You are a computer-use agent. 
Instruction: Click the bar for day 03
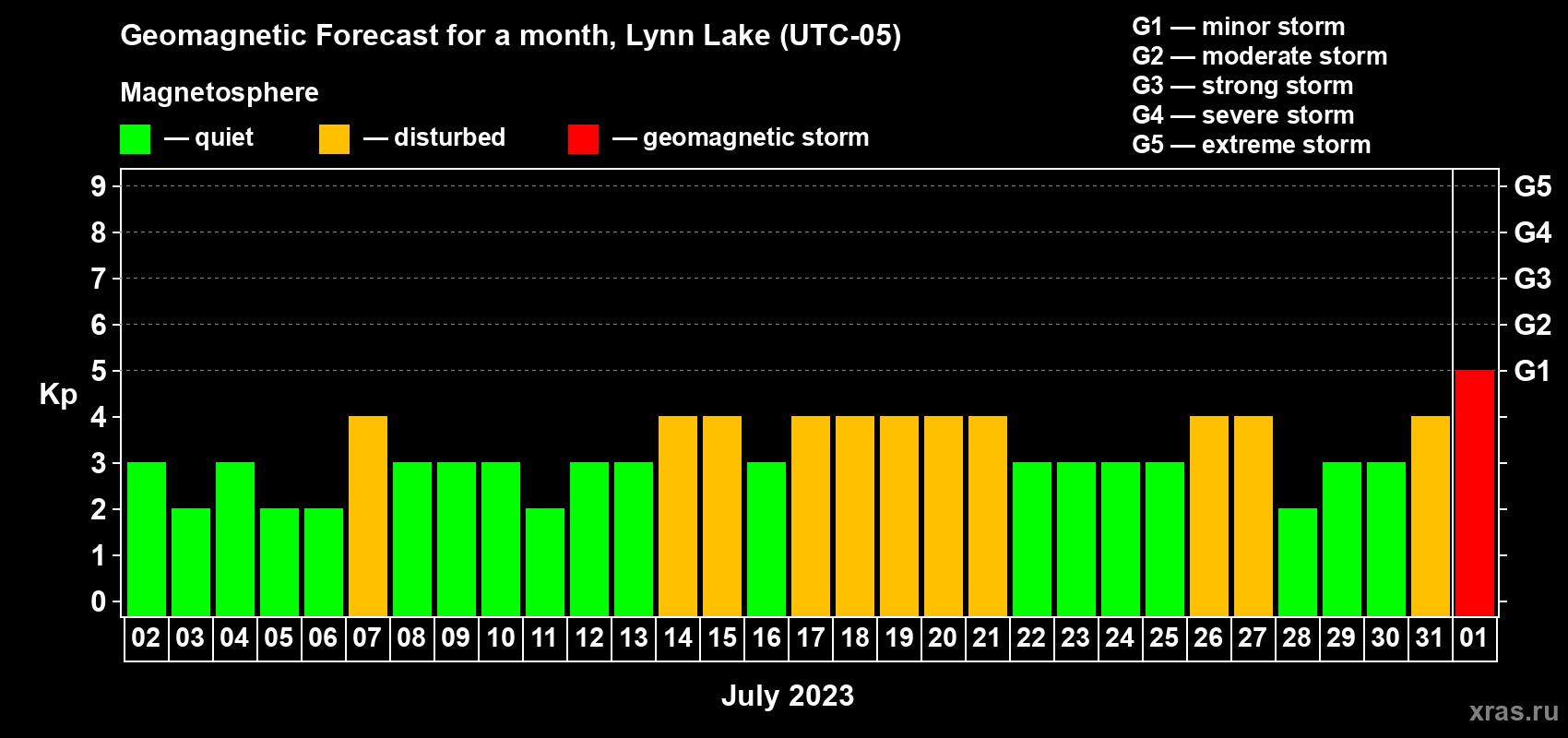tap(191, 562)
